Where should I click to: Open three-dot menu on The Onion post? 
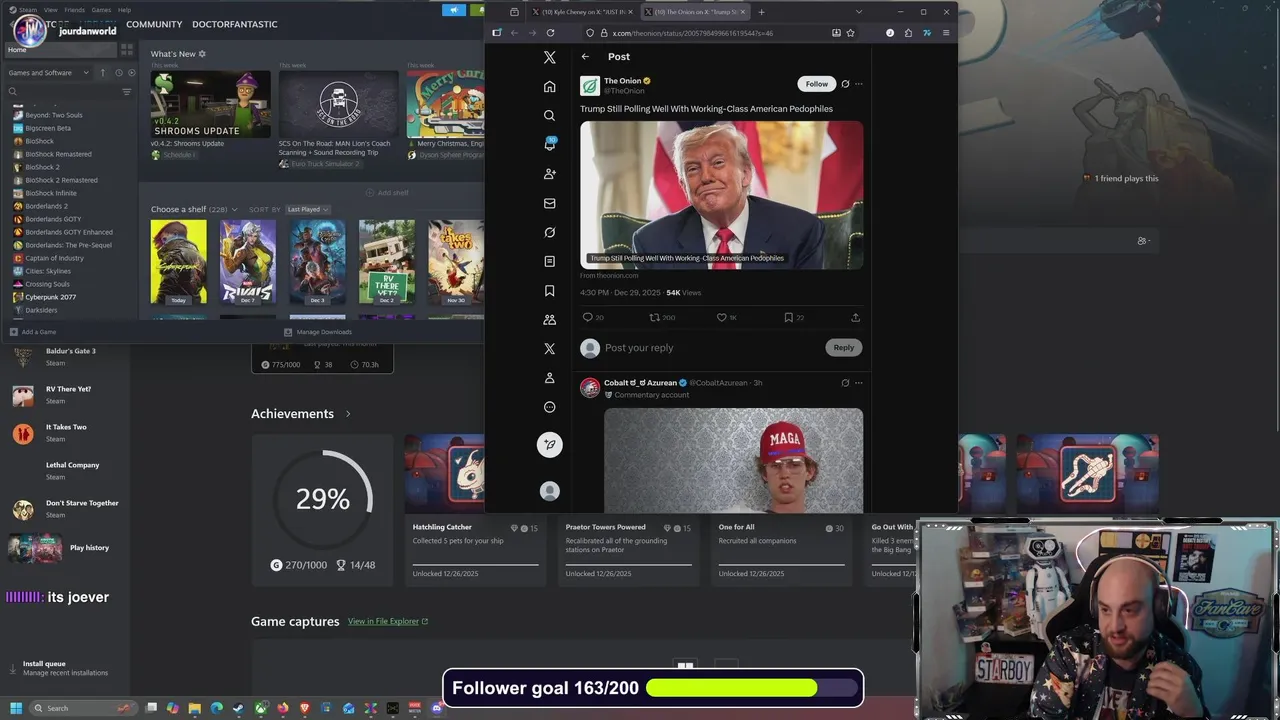click(x=858, y=84)
